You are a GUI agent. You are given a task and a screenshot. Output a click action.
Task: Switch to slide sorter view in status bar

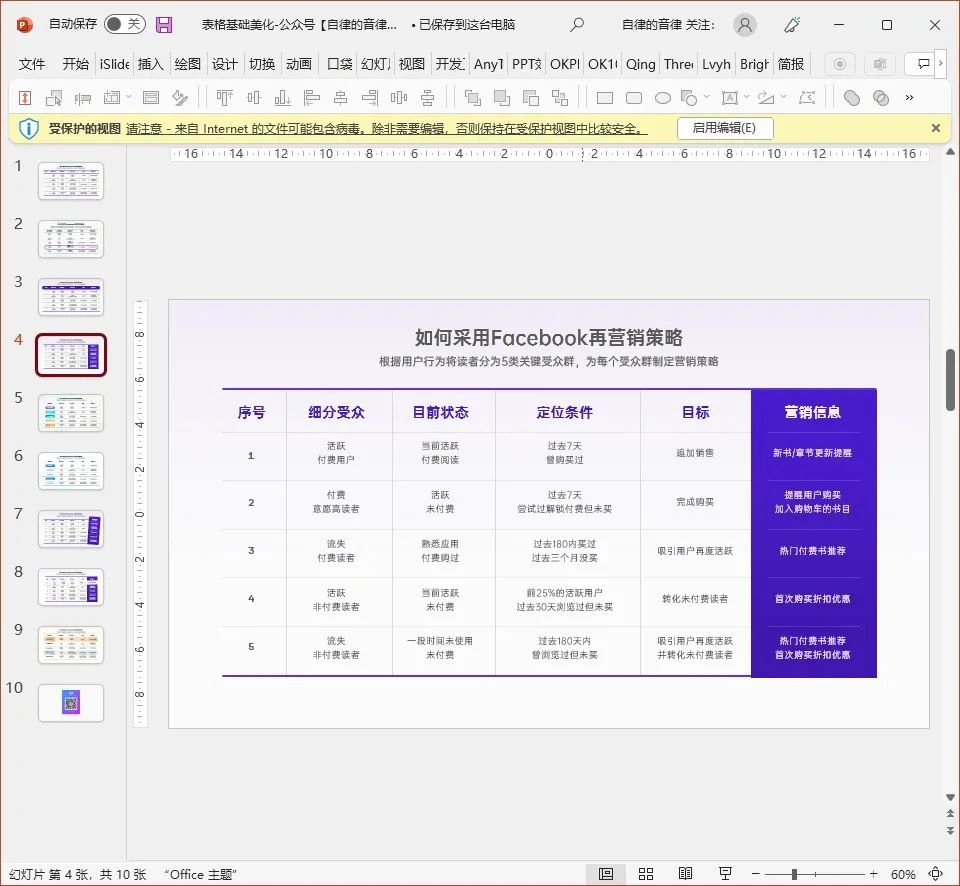pyautogui.click(x=645, y=873)
